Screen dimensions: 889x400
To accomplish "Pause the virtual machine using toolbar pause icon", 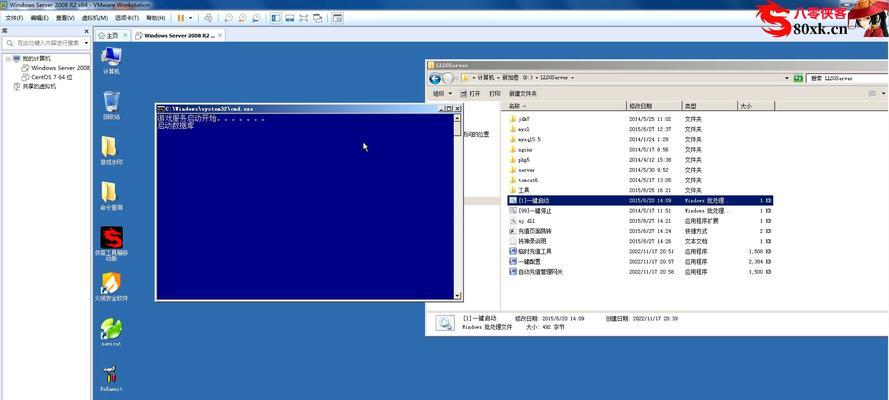I will [181, 18].
